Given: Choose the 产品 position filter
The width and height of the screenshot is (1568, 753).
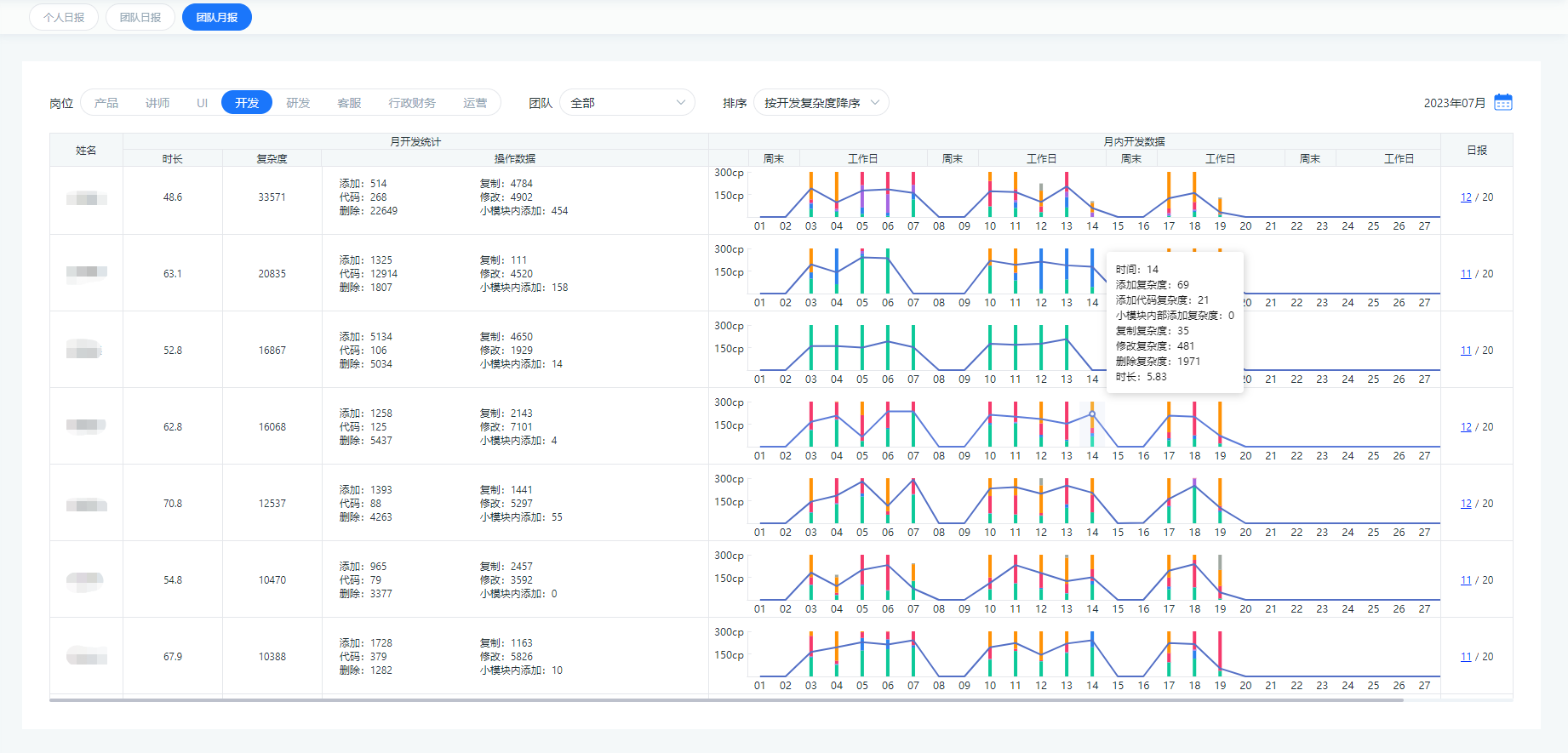Looking at the screenshot, I should pos(106,103).
